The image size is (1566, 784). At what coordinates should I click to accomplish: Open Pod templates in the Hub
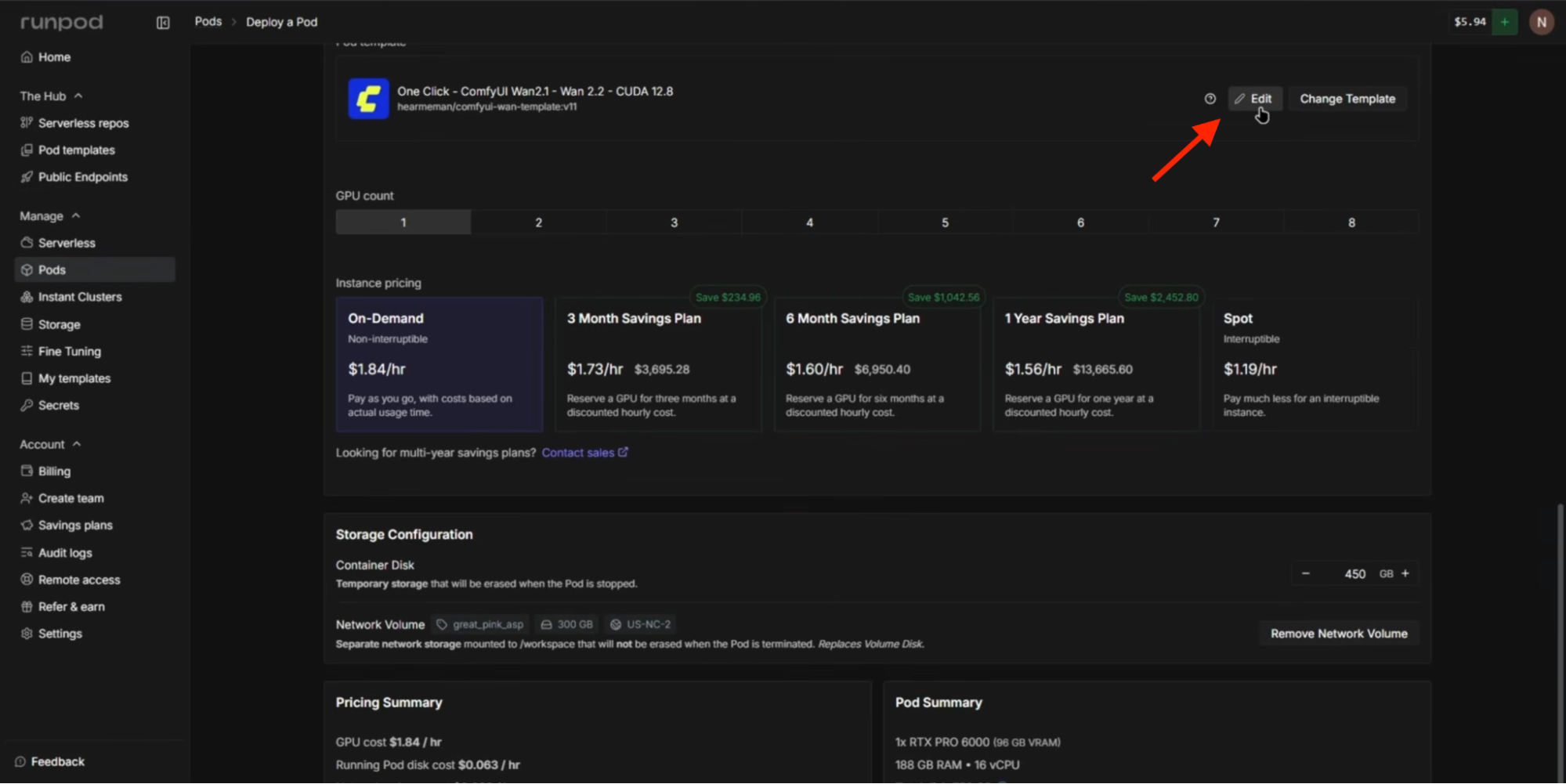[x=67, y=150]
